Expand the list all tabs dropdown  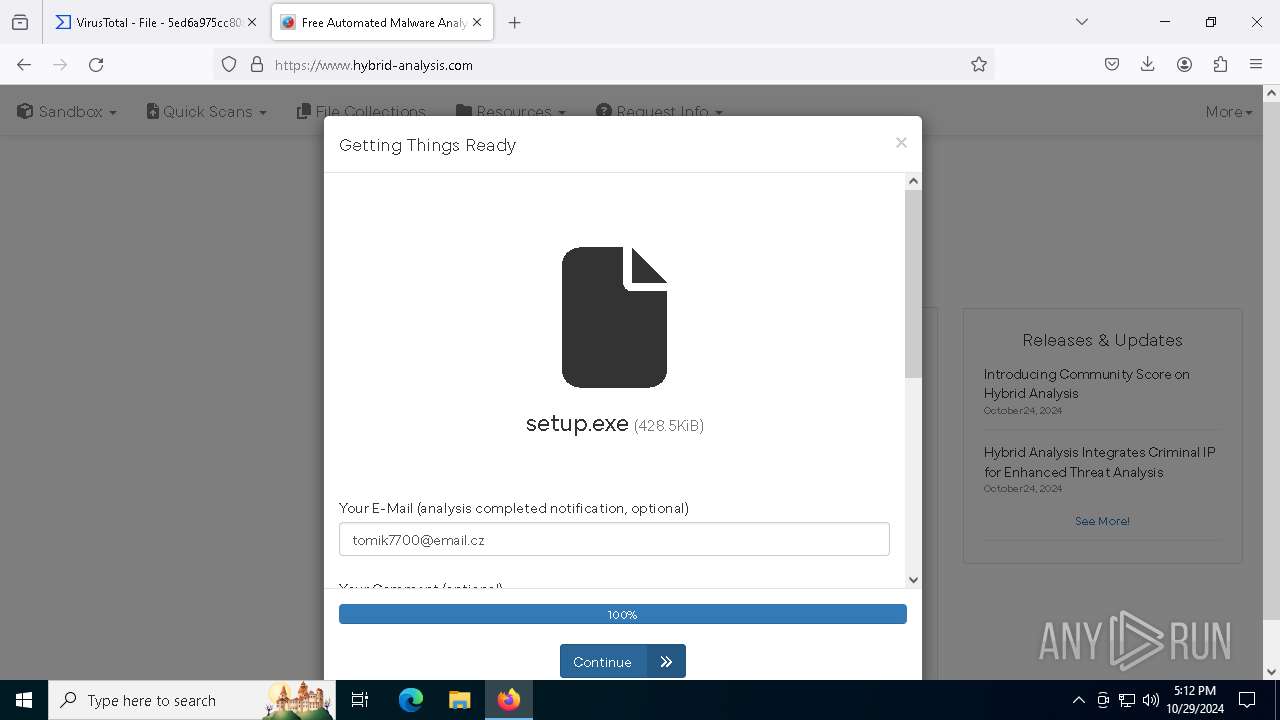1081,22
